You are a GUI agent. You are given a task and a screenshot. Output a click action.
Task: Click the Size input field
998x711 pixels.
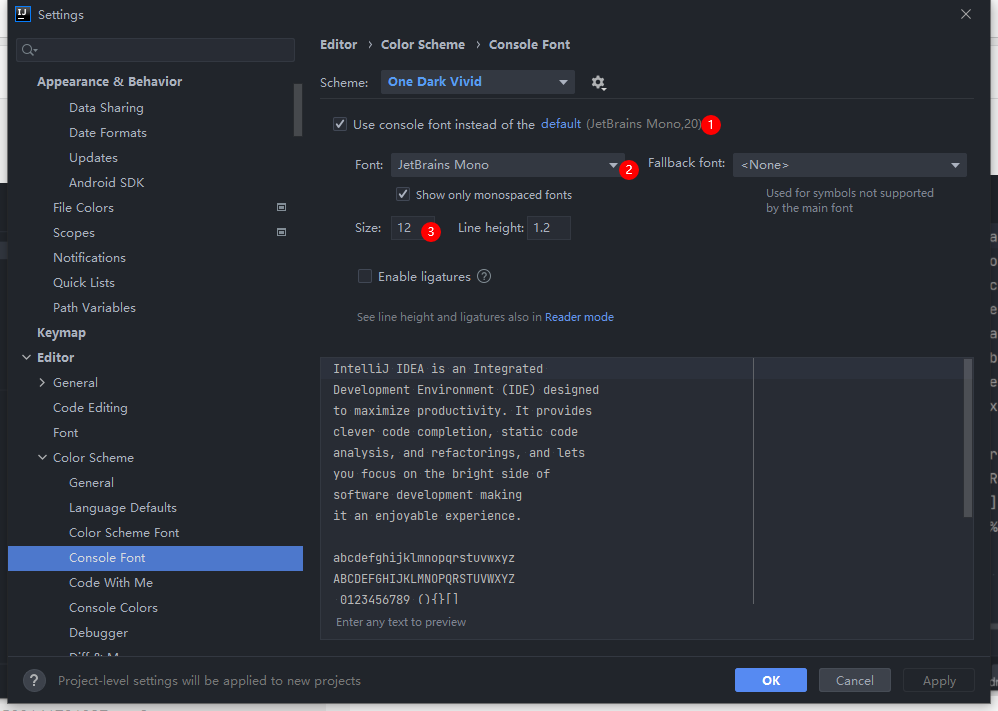pyautogui.click(x=412, y=228)
